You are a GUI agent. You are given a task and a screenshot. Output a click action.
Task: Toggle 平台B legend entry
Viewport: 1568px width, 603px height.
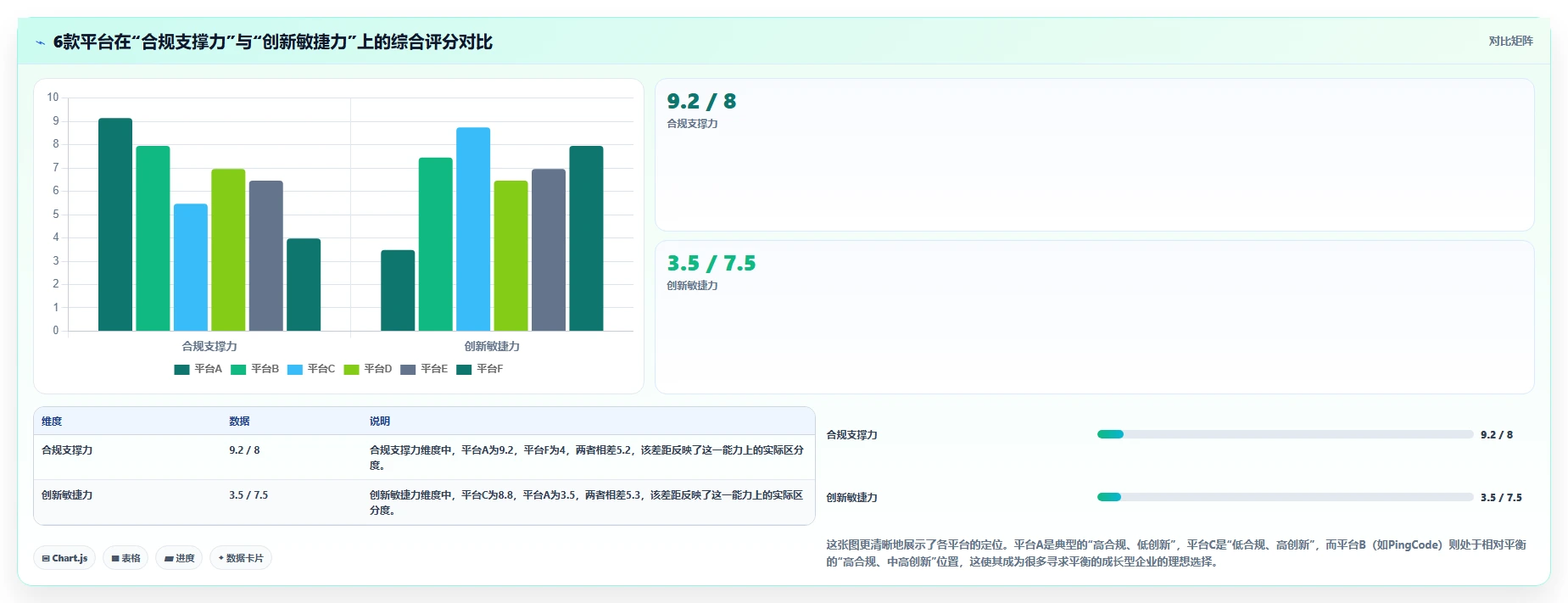pos(254,369)
